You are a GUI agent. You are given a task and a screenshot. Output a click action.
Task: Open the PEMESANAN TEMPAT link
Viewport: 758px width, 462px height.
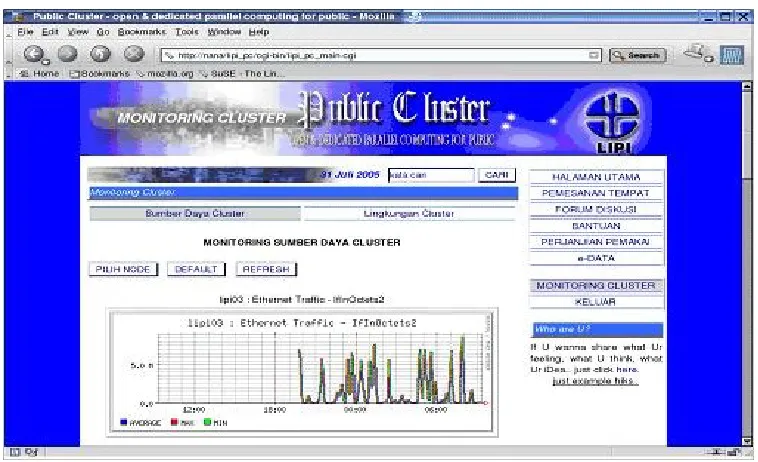[x=597, y=193]
